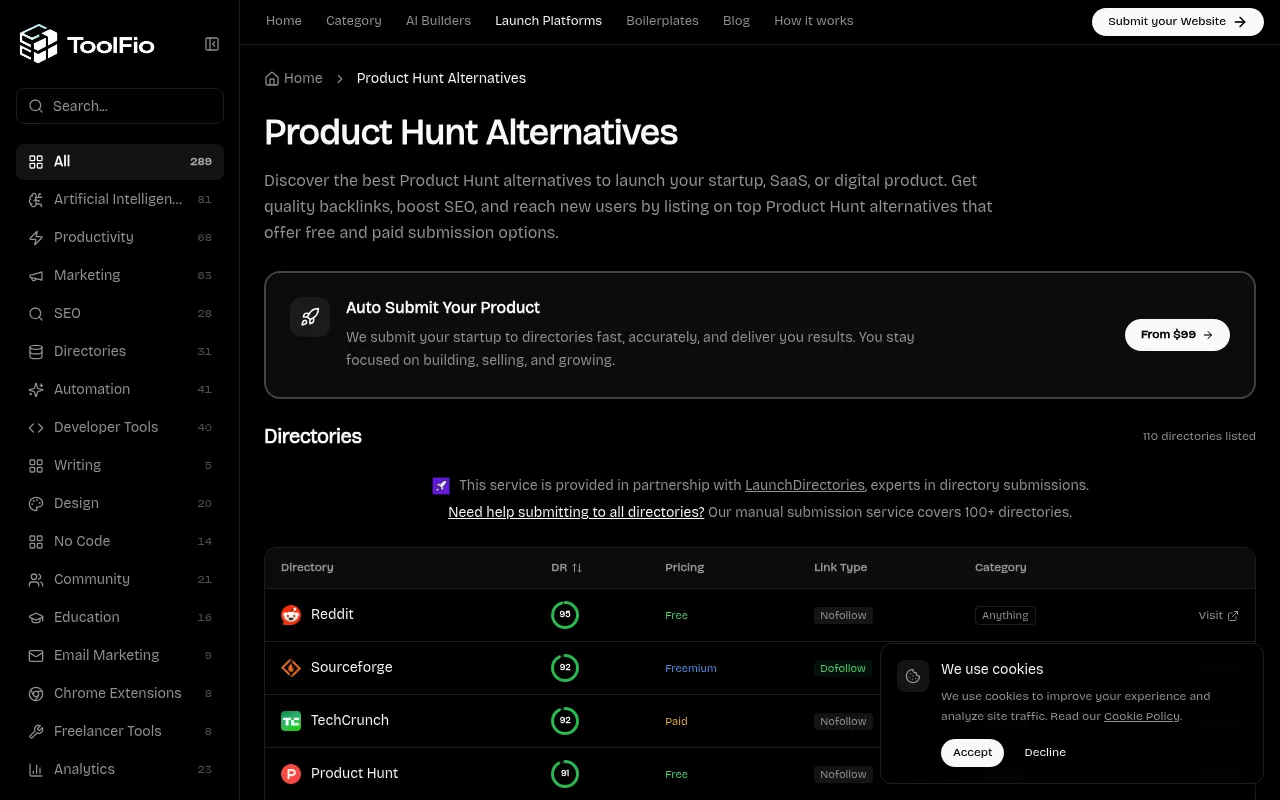Click the Productivity lightning bolt icon
The width and height of the screenshot is (1280, 800).
point(36,238)
